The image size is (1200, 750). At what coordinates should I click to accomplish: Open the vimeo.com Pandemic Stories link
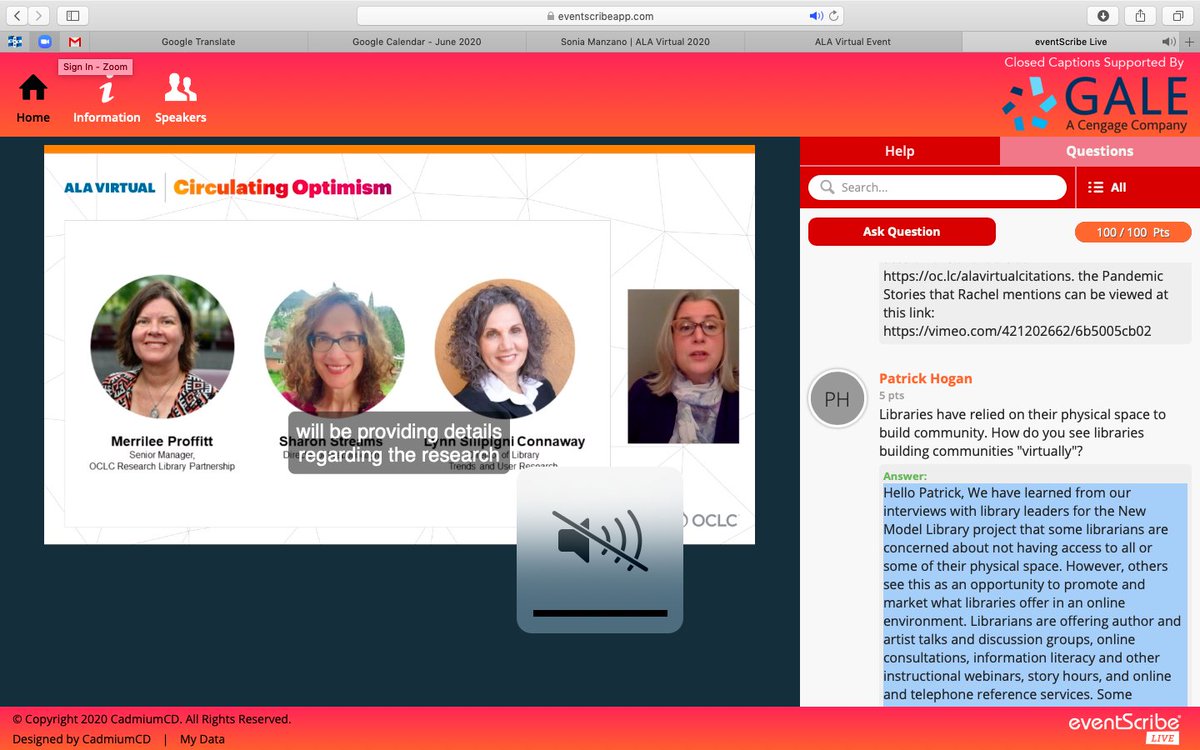(x=1017, y=331)
